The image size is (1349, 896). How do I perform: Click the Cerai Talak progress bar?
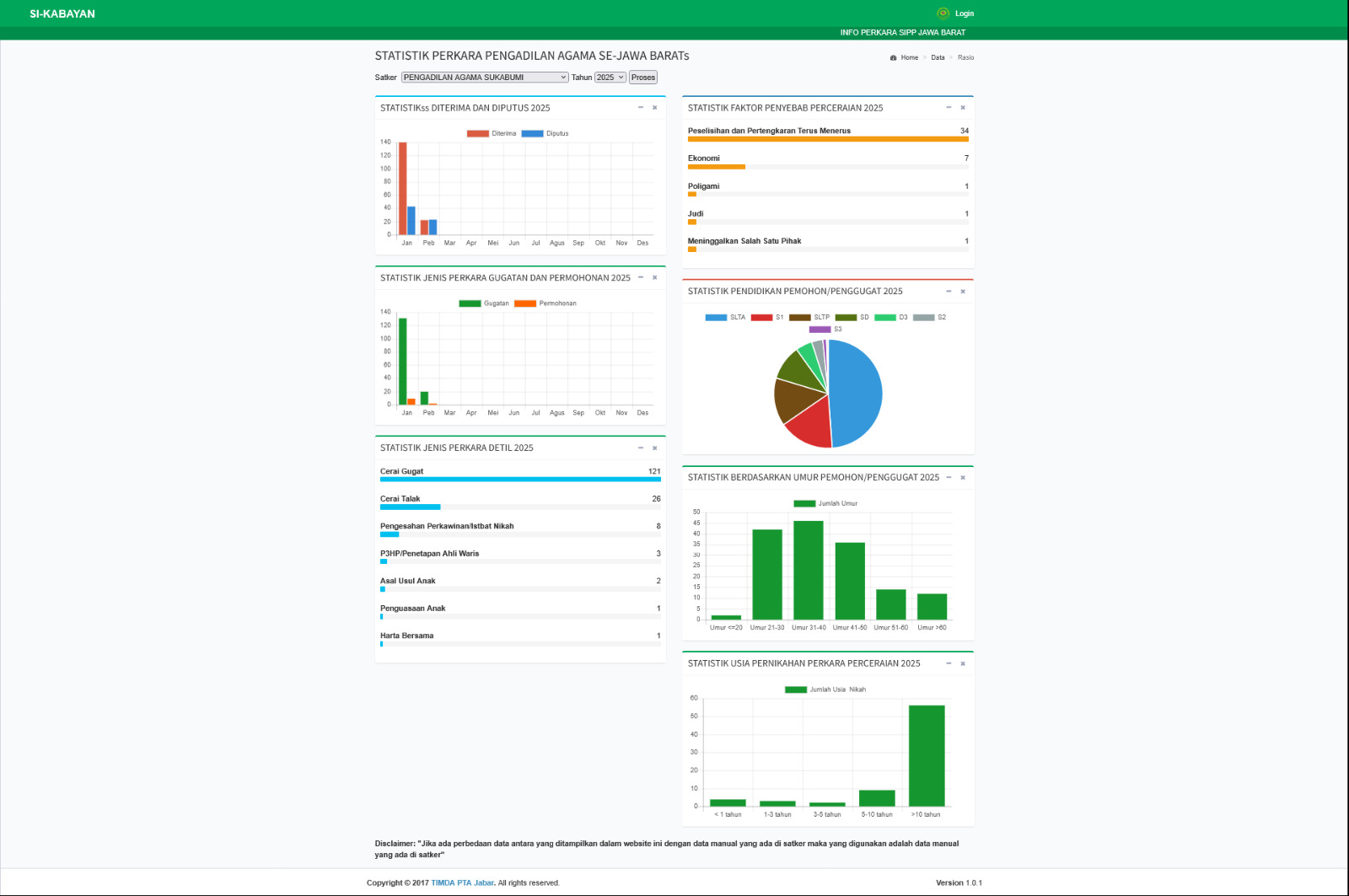coord(520,507)
